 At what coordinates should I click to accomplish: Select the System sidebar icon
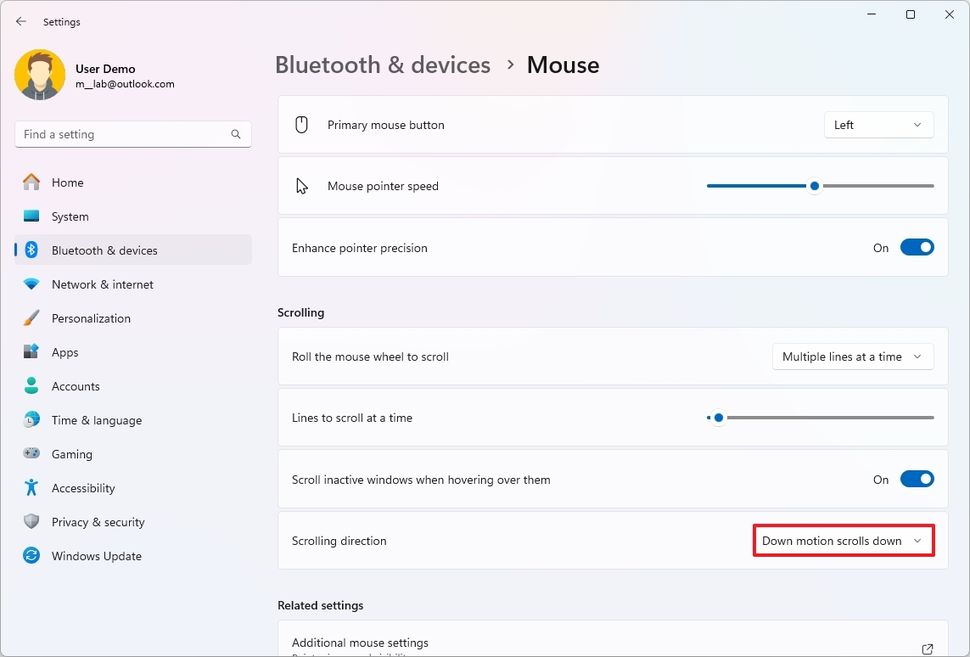pos(33,216)
